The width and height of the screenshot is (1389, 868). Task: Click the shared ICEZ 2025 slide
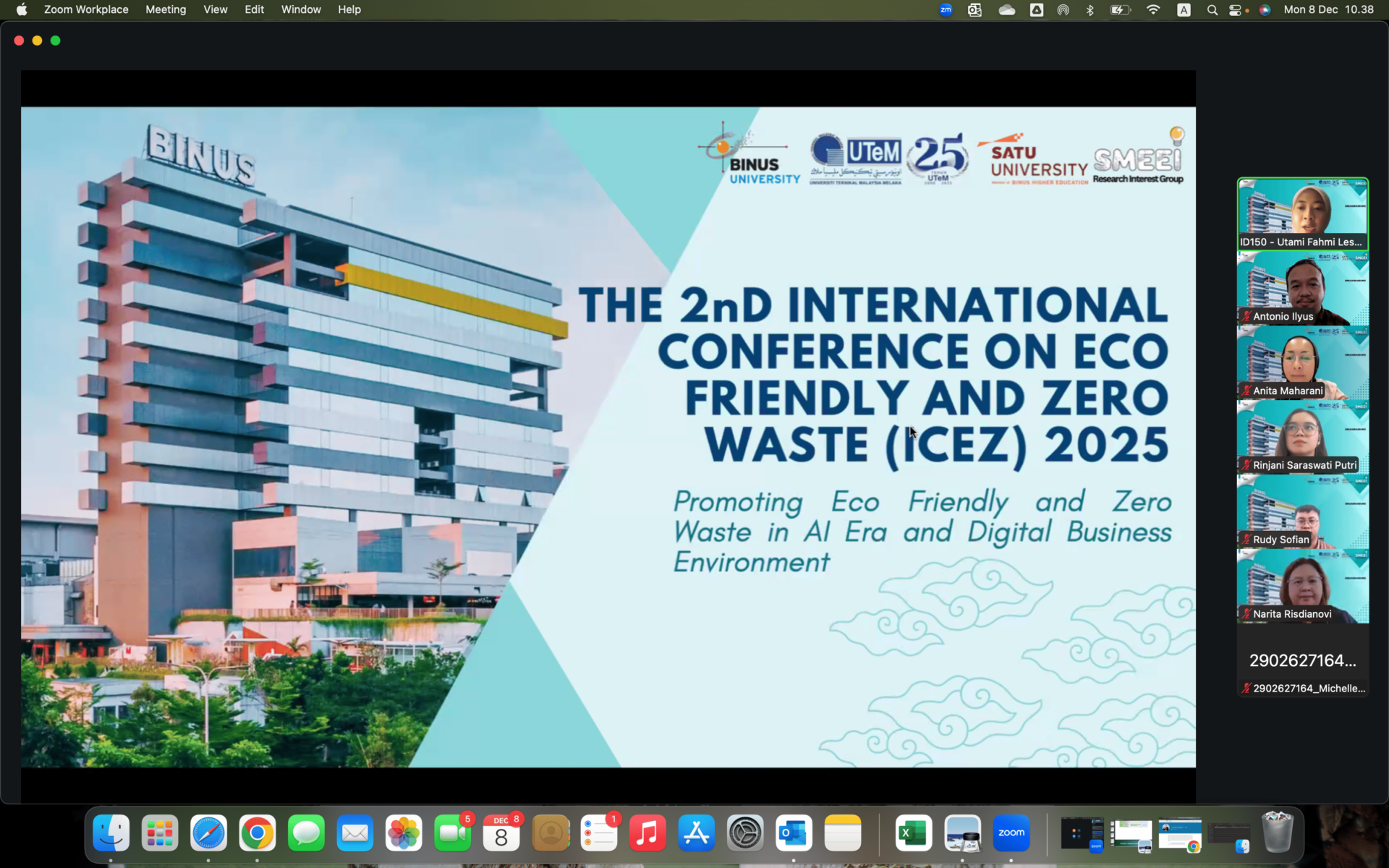608,437
